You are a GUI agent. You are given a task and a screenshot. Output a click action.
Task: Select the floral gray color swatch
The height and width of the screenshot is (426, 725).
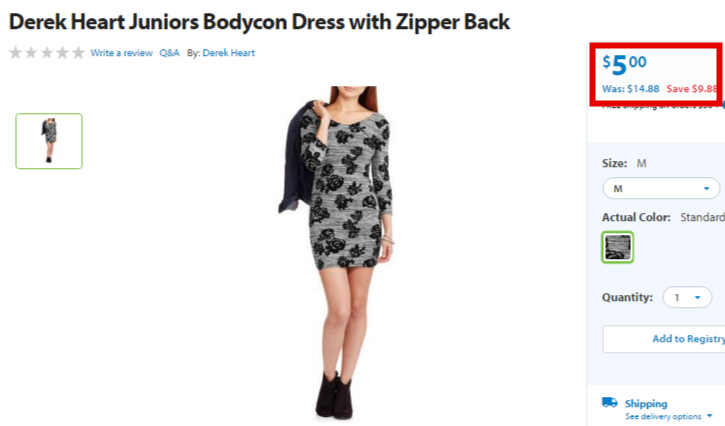[x=618, y=247]
